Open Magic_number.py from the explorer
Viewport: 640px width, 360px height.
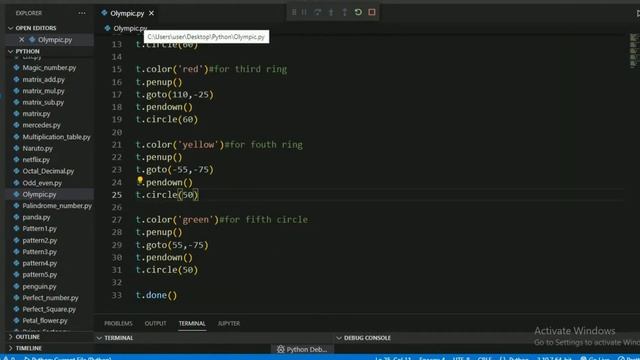pos(49,68)
